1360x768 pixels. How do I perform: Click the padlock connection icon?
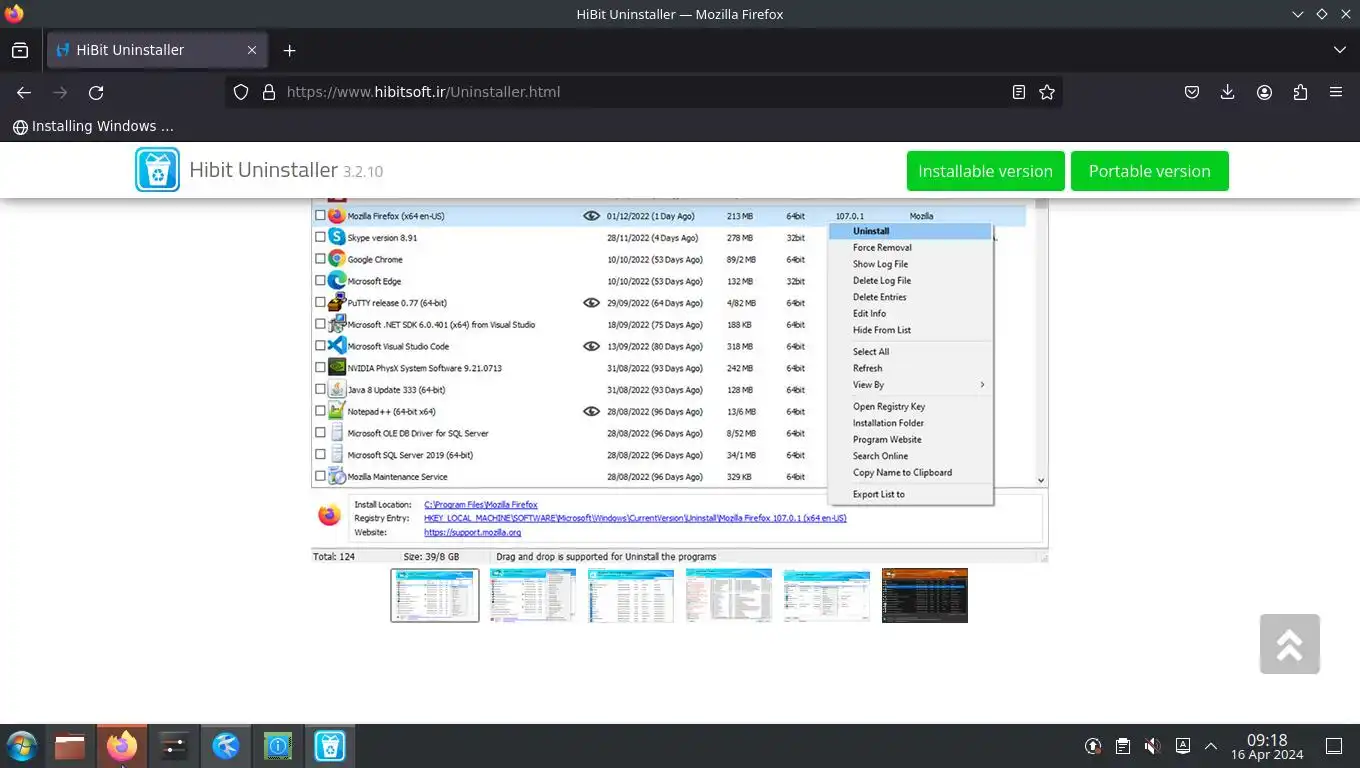coord(268,92)
